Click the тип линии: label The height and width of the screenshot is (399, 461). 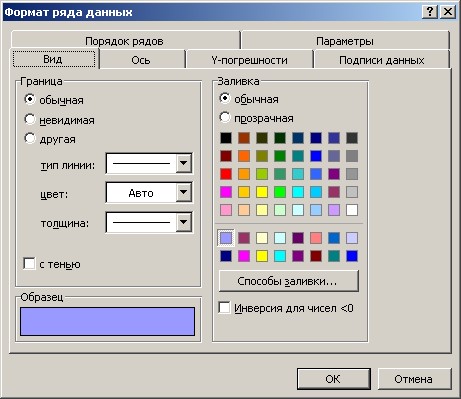point(68,165)
